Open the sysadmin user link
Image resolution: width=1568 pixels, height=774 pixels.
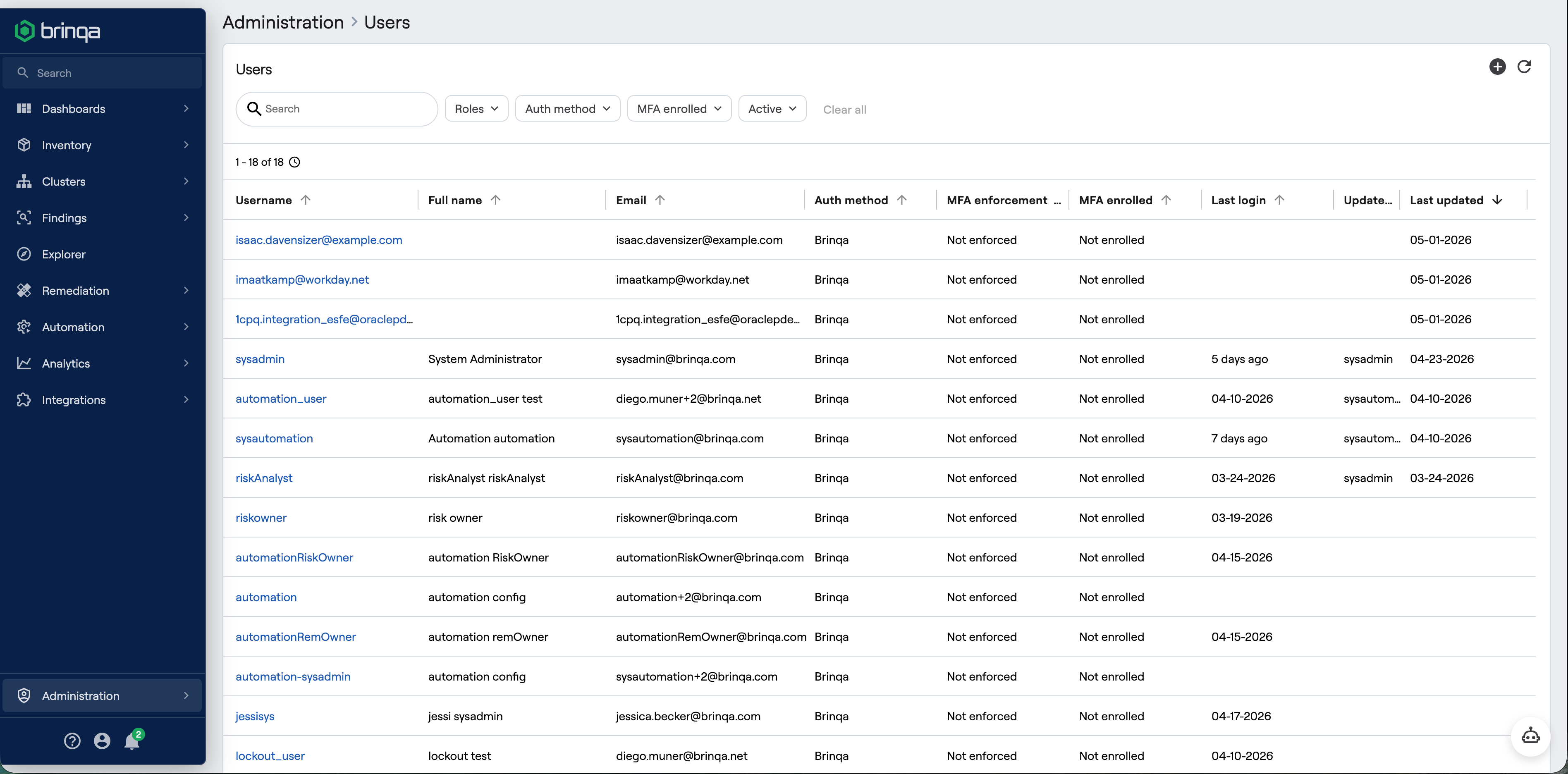(260, 359)
